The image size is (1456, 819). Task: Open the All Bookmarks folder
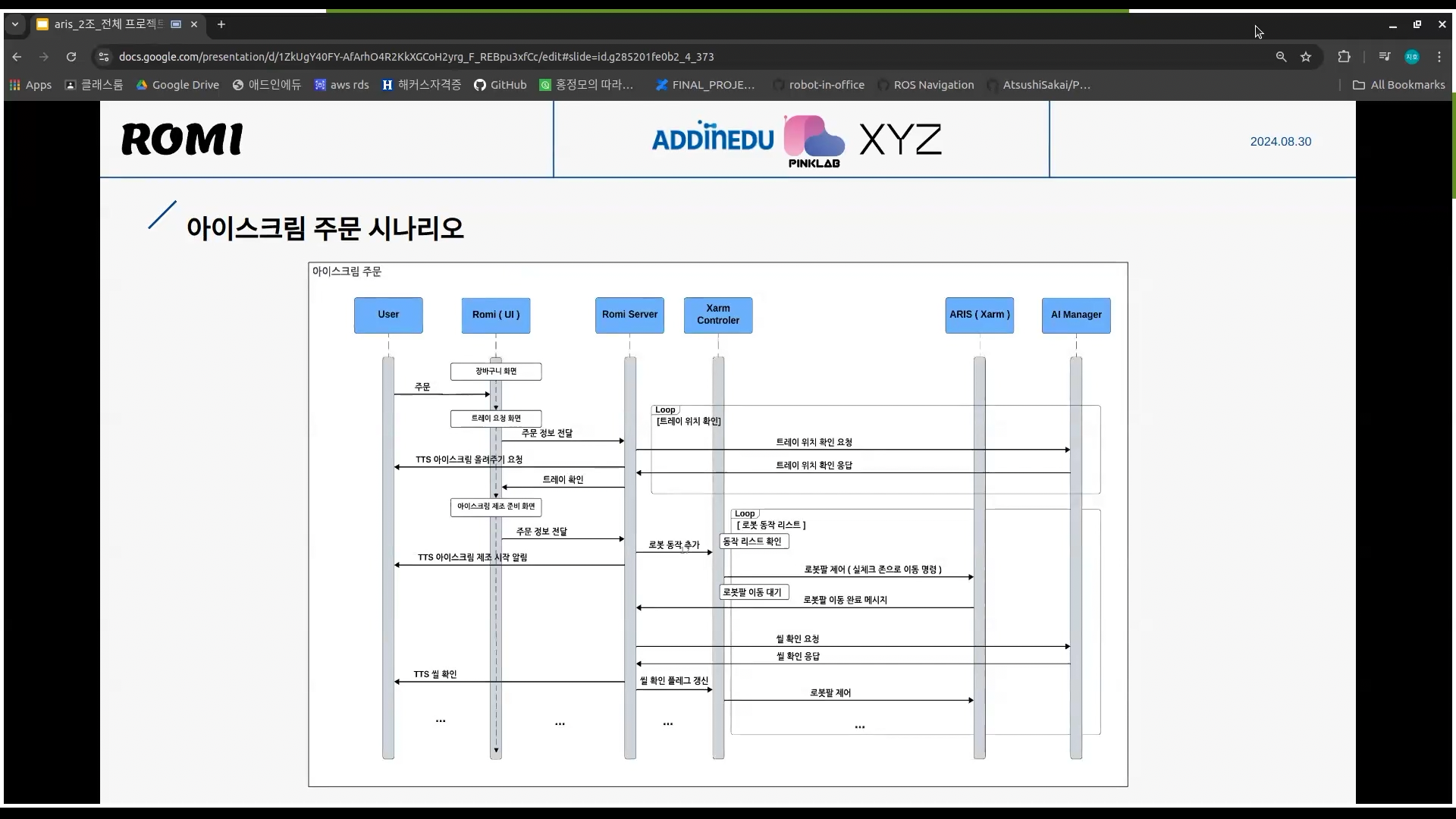coord(1399,85)
